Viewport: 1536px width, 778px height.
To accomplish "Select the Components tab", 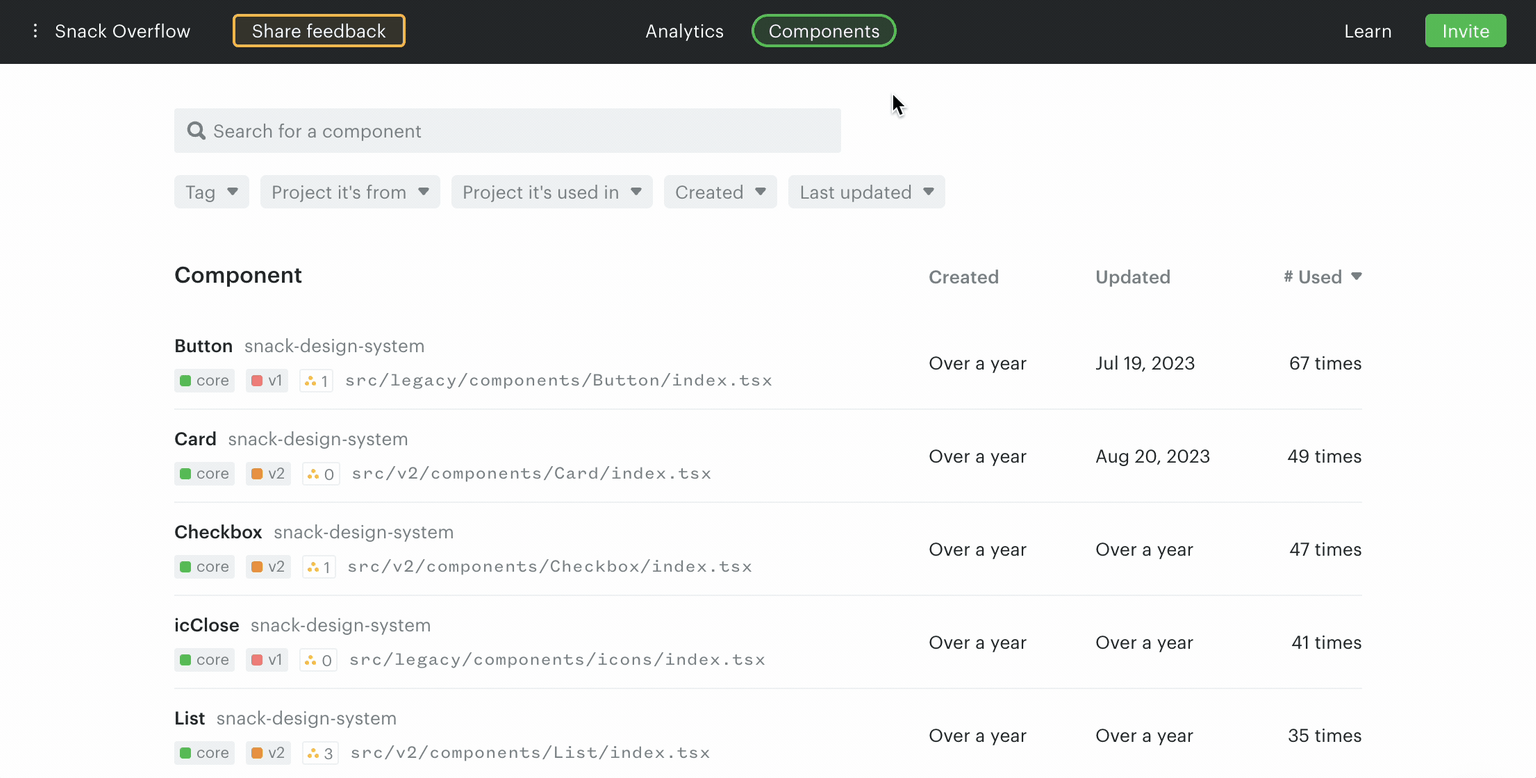I will pos(823,31).
